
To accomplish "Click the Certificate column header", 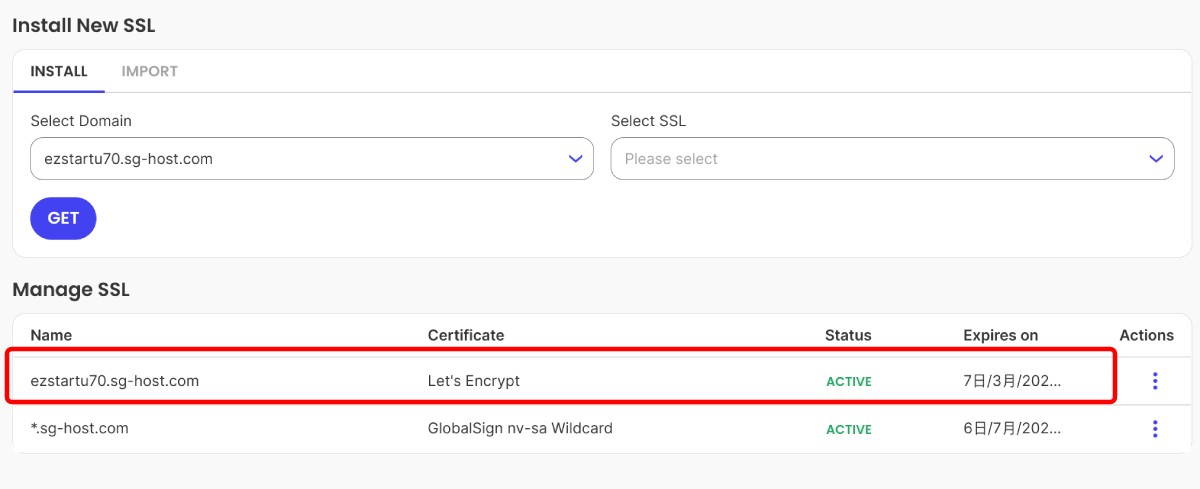I will [x=466, y=335].
